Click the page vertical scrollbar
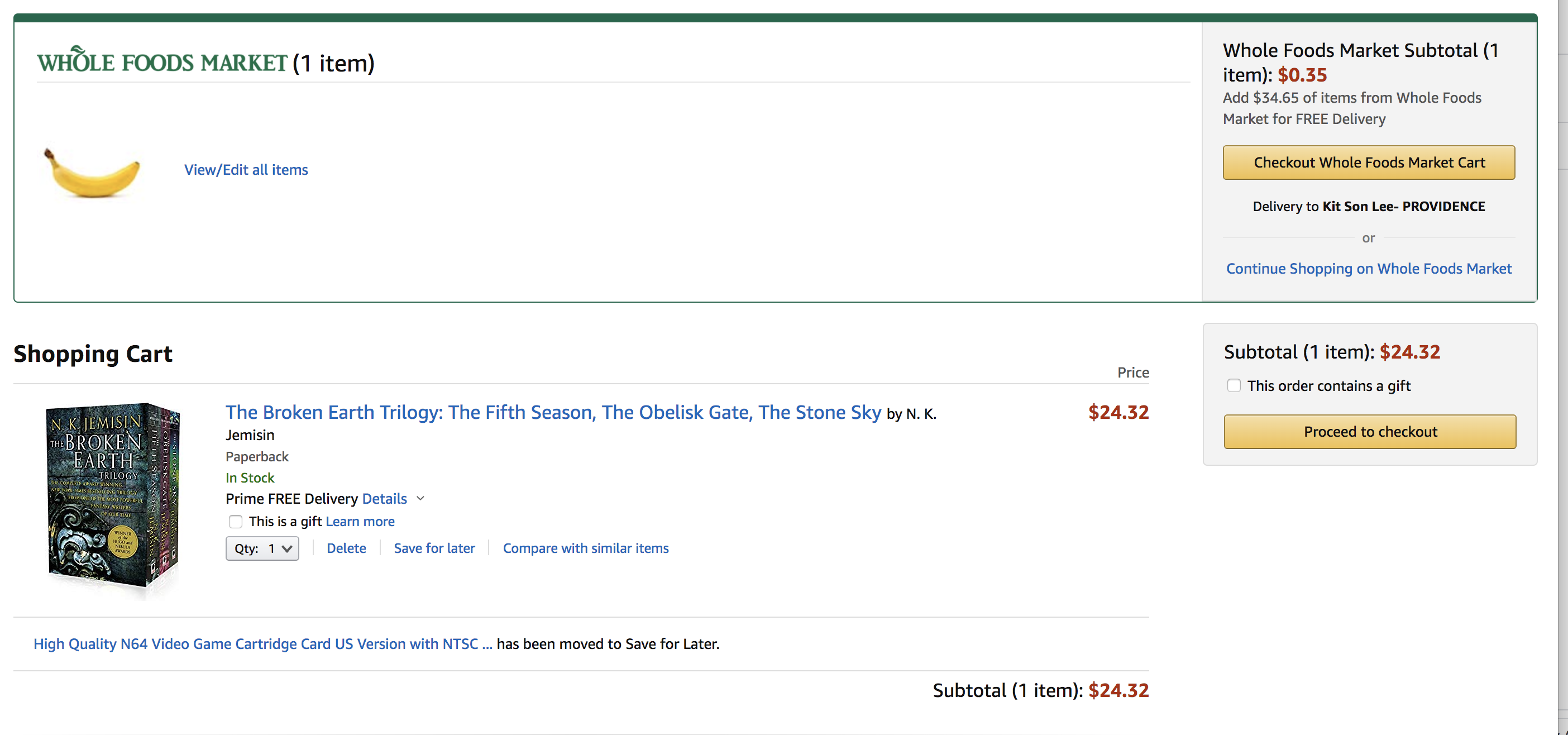 [x=1562, y=365]
